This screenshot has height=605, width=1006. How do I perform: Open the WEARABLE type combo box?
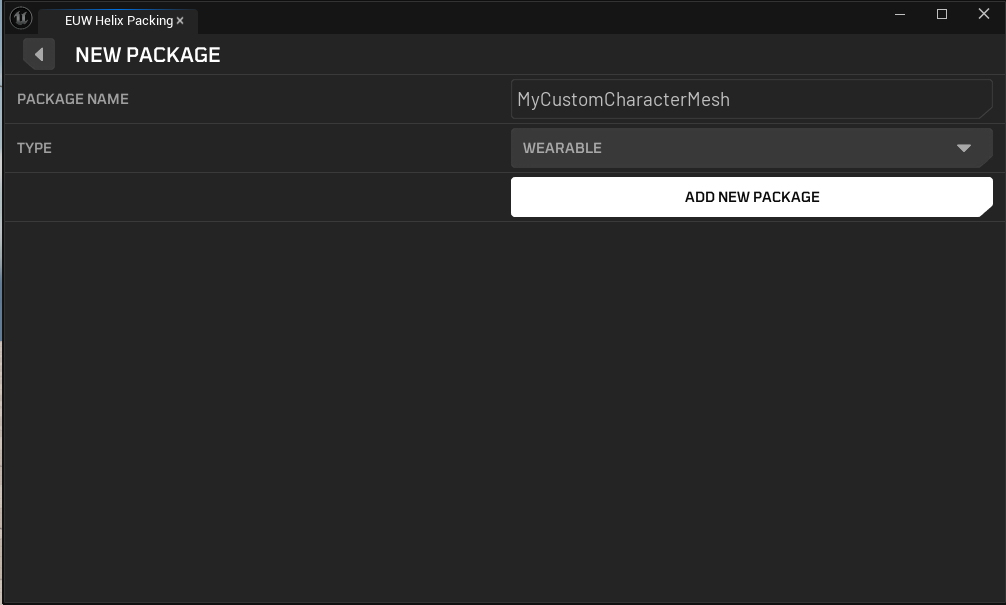740,148
